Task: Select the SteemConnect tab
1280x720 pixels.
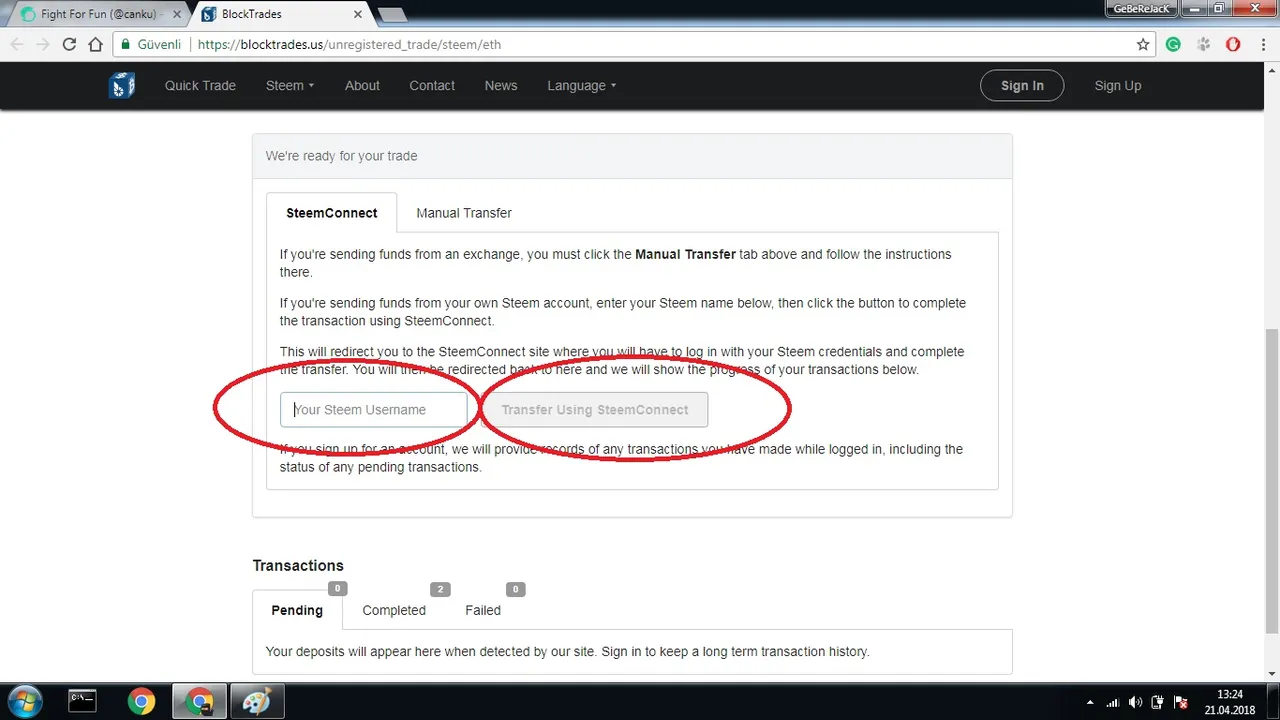Action: coord(332,212)
